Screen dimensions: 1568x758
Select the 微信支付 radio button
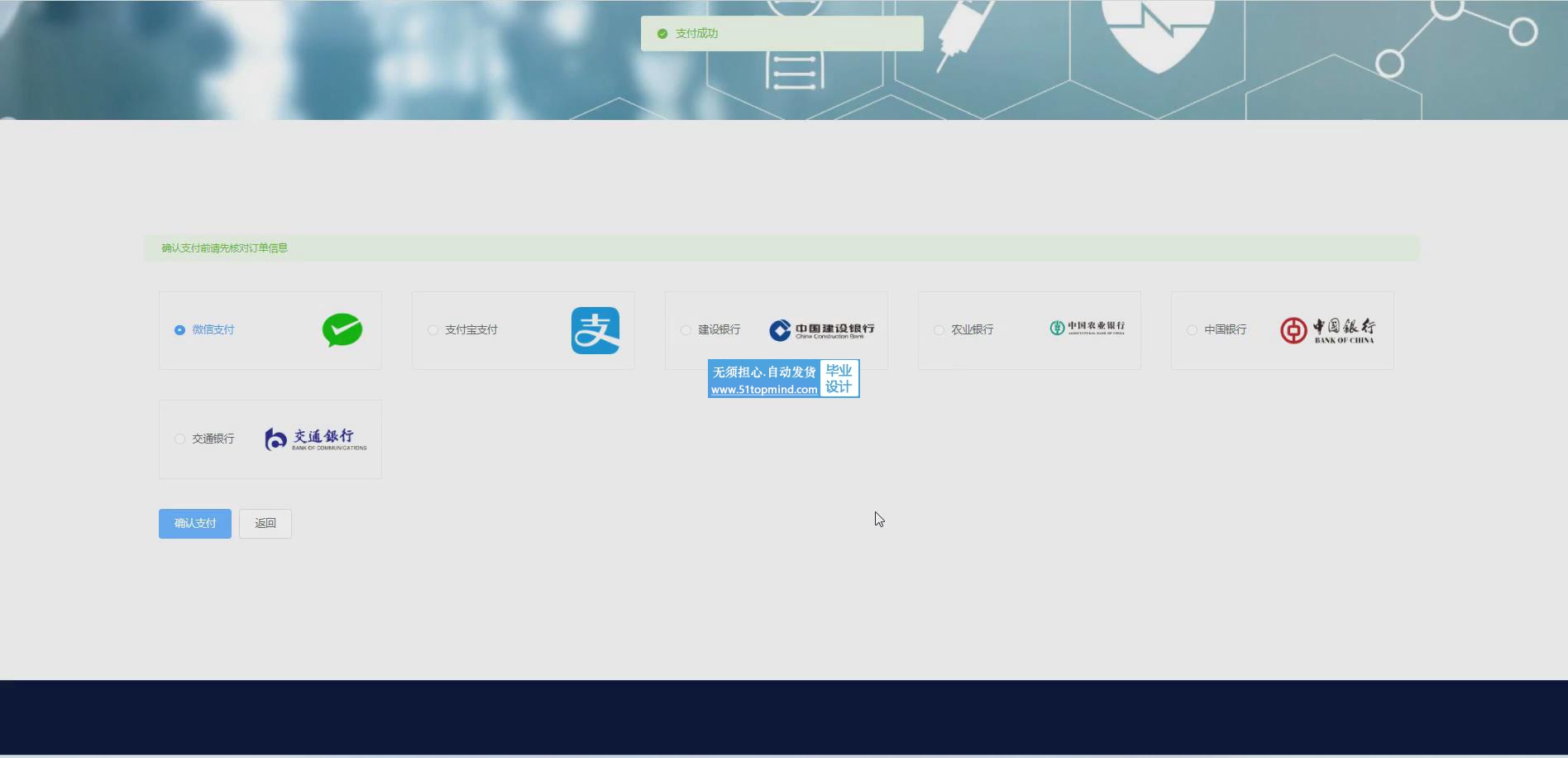tap(179, 330)
